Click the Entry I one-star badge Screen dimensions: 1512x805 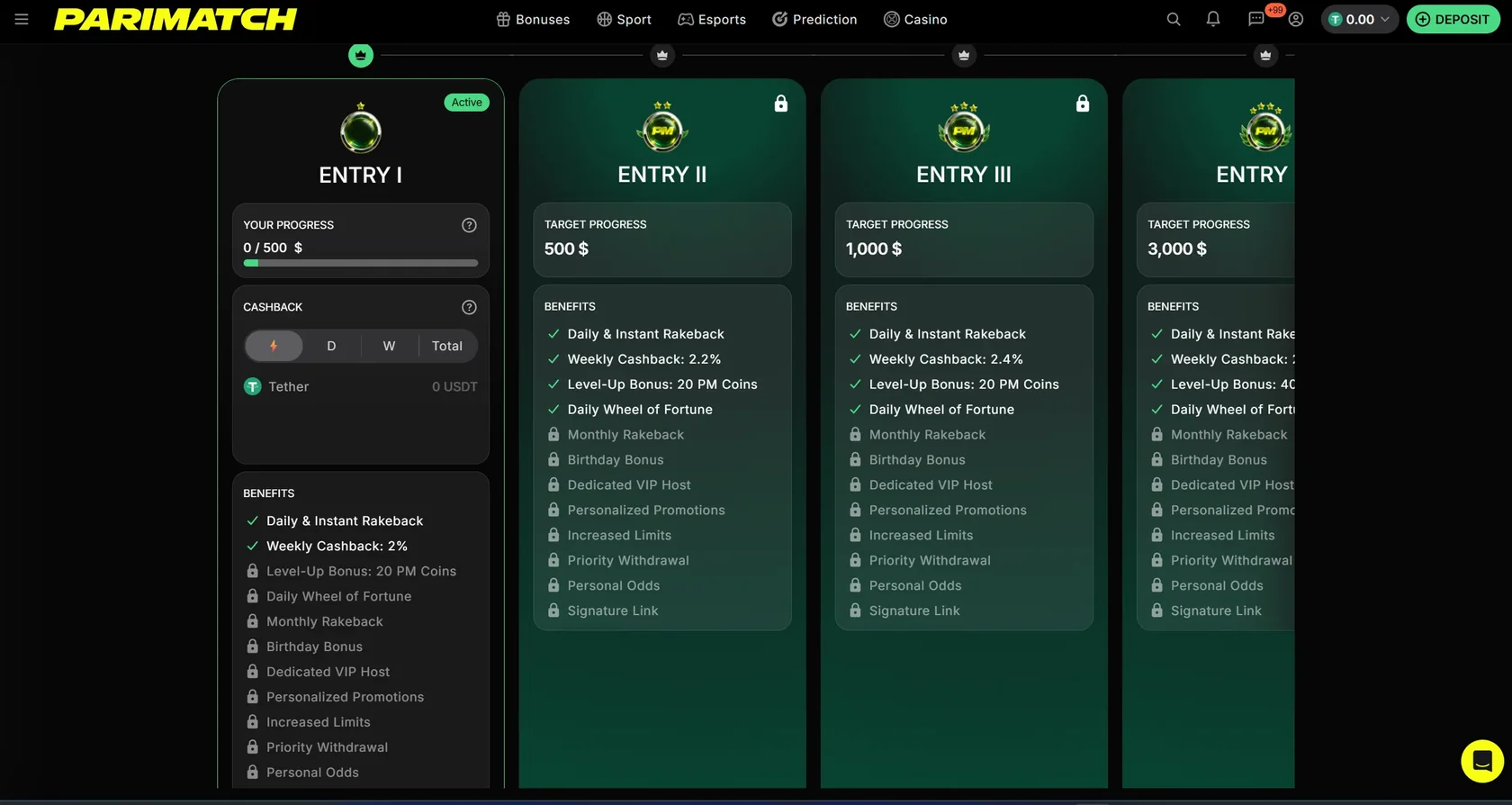pyautogui.click(x=361, y=129)
